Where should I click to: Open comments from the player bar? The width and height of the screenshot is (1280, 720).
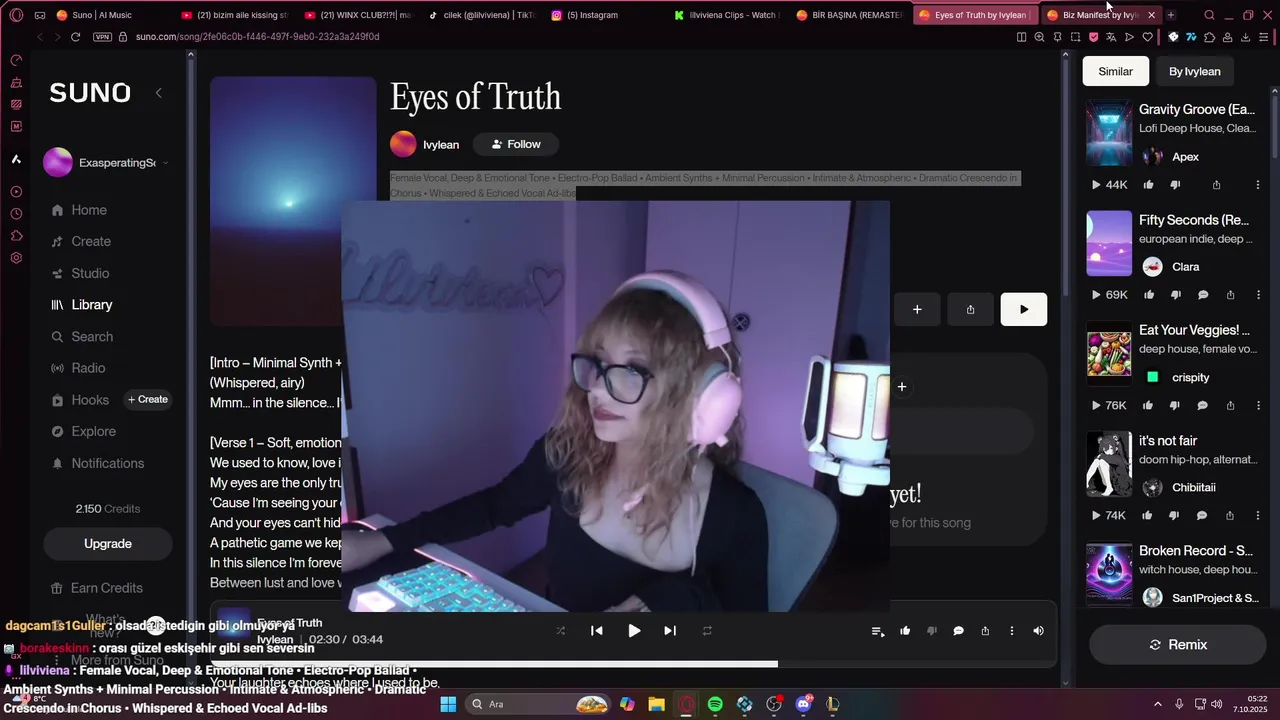[958, 631]
